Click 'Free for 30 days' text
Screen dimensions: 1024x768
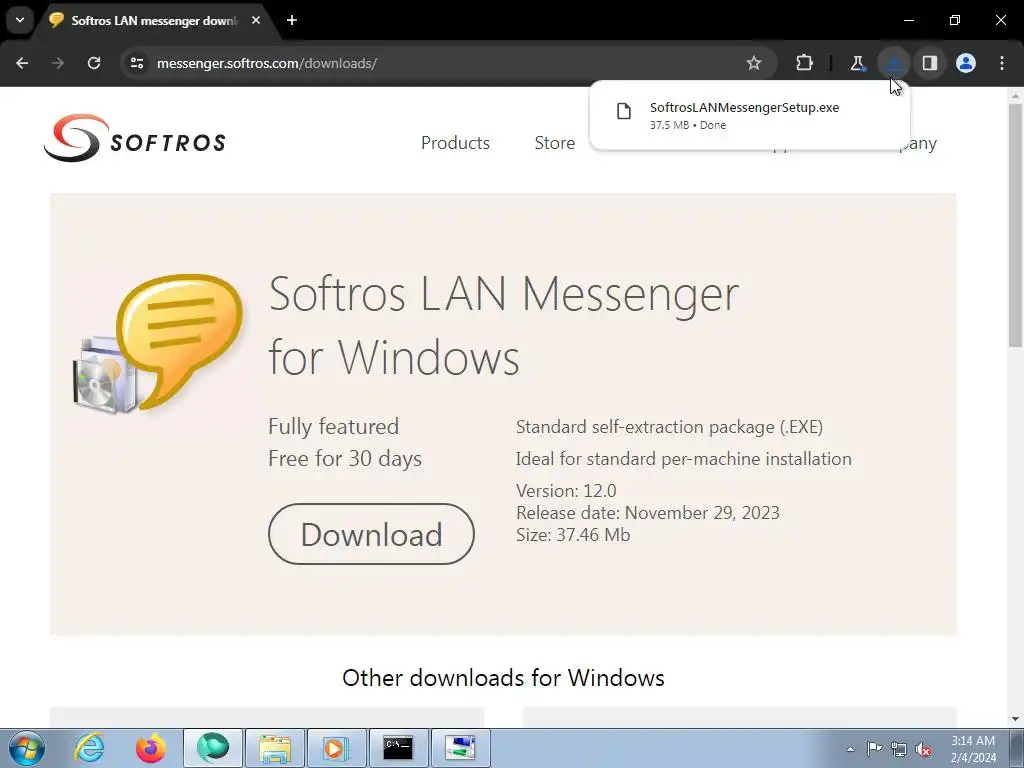(x=345, y=458)
